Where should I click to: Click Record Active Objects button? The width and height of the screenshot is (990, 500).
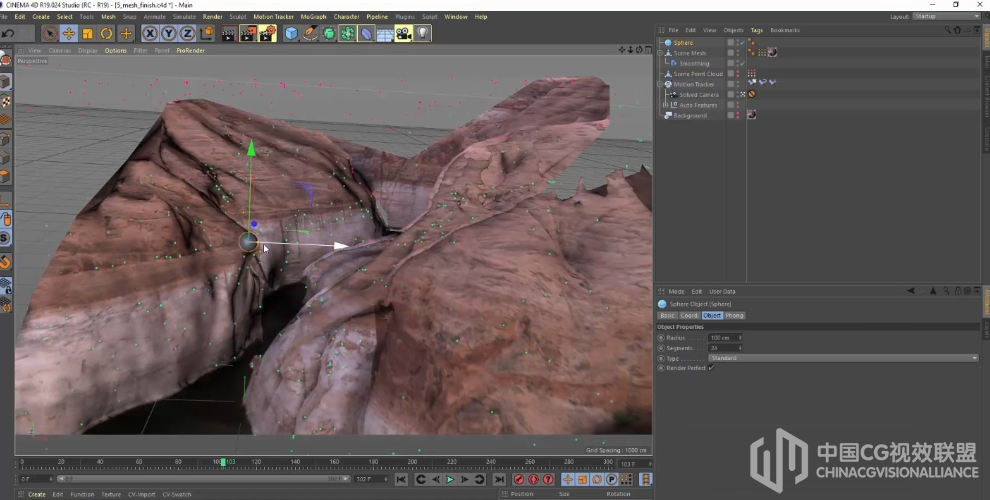[x=519, y=480]
